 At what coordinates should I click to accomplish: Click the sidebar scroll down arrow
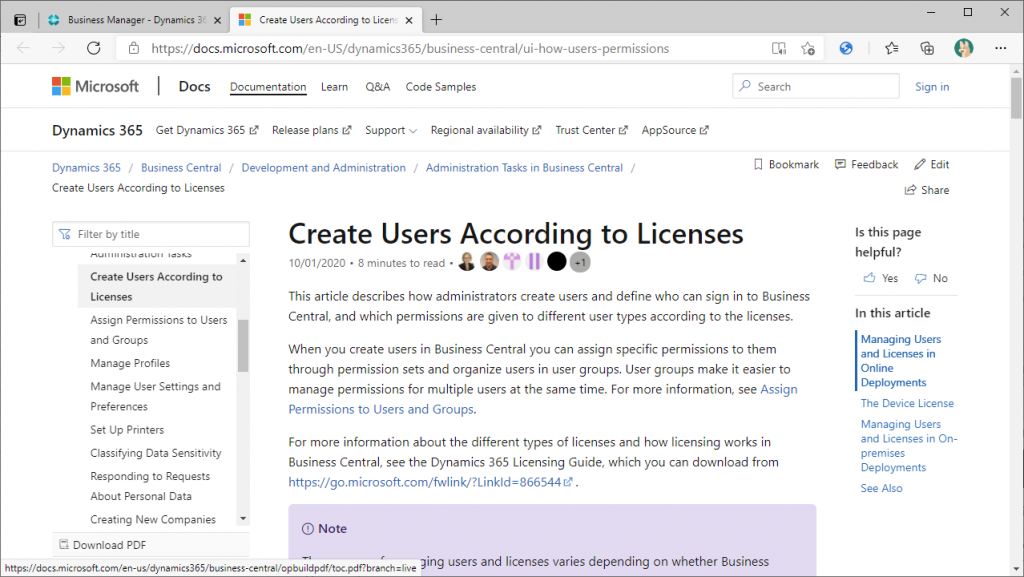(243, 519)
